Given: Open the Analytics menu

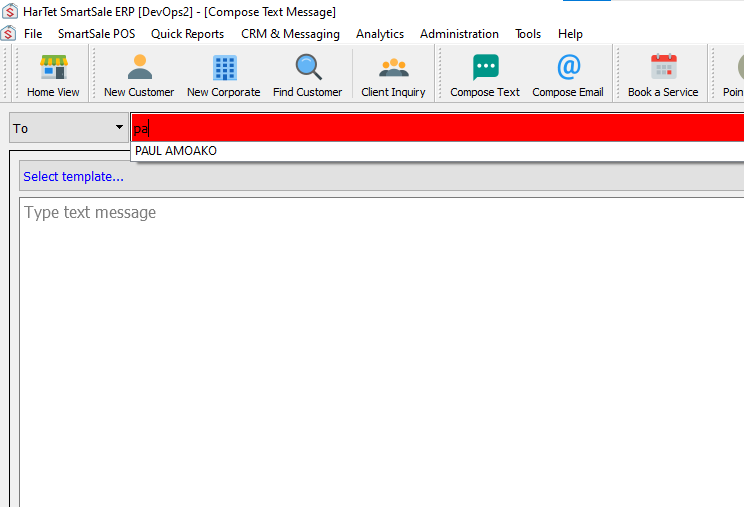Looking at the screenshot, I should tap(379, 34).
